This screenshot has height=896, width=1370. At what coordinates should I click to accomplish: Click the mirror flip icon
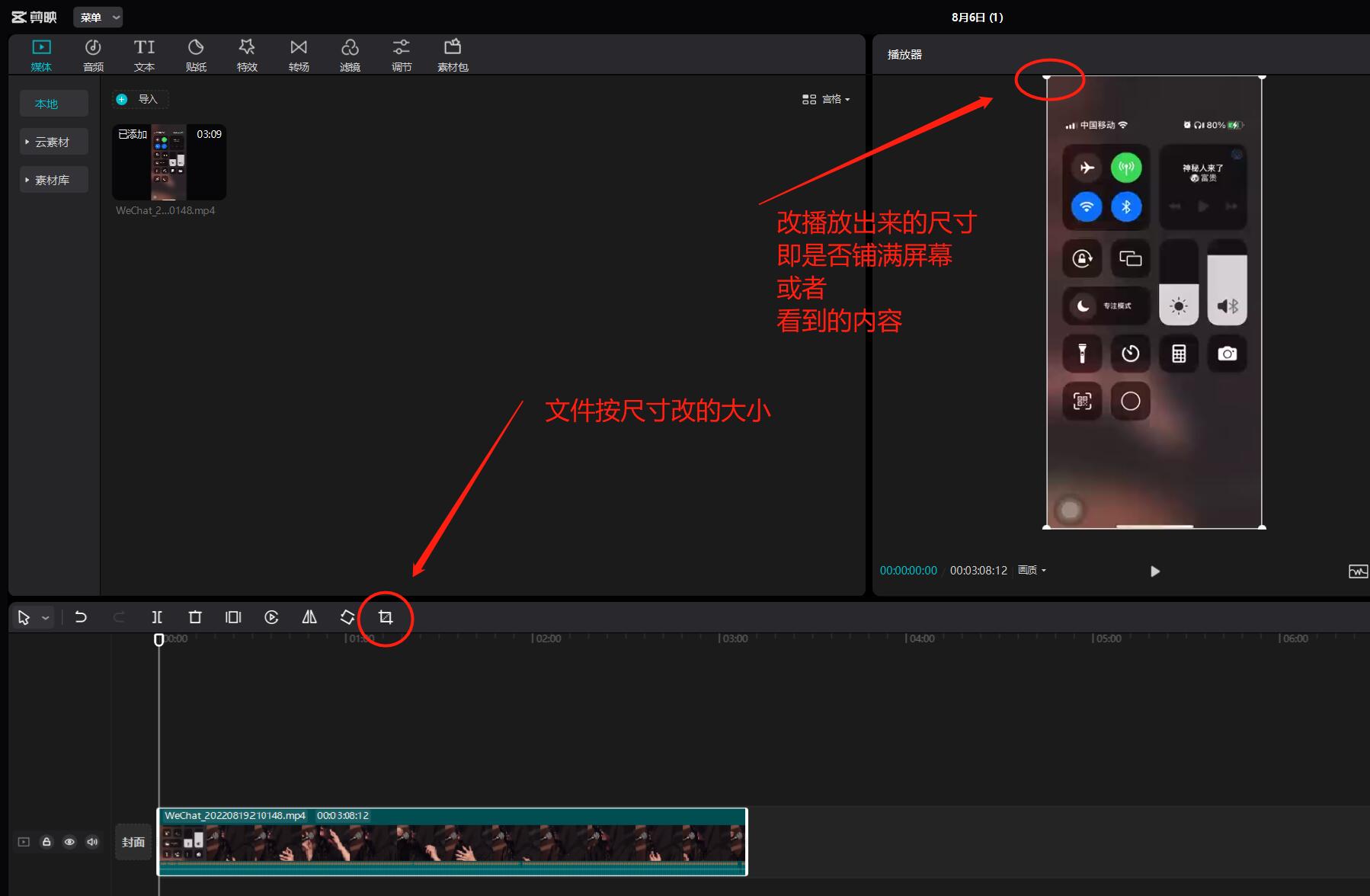[309, 617]
